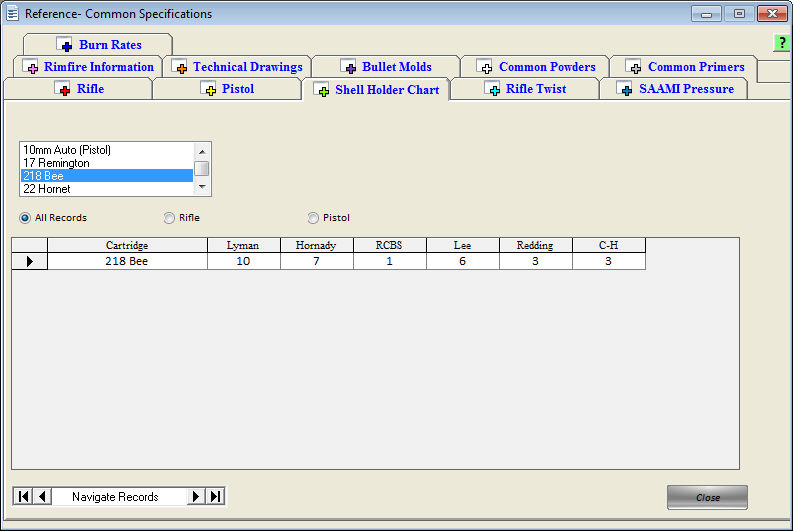Image resolution: width=793 pixels, height=531 pixels.
Task: Click the RCBS column header
Action: tap(389, 245)
